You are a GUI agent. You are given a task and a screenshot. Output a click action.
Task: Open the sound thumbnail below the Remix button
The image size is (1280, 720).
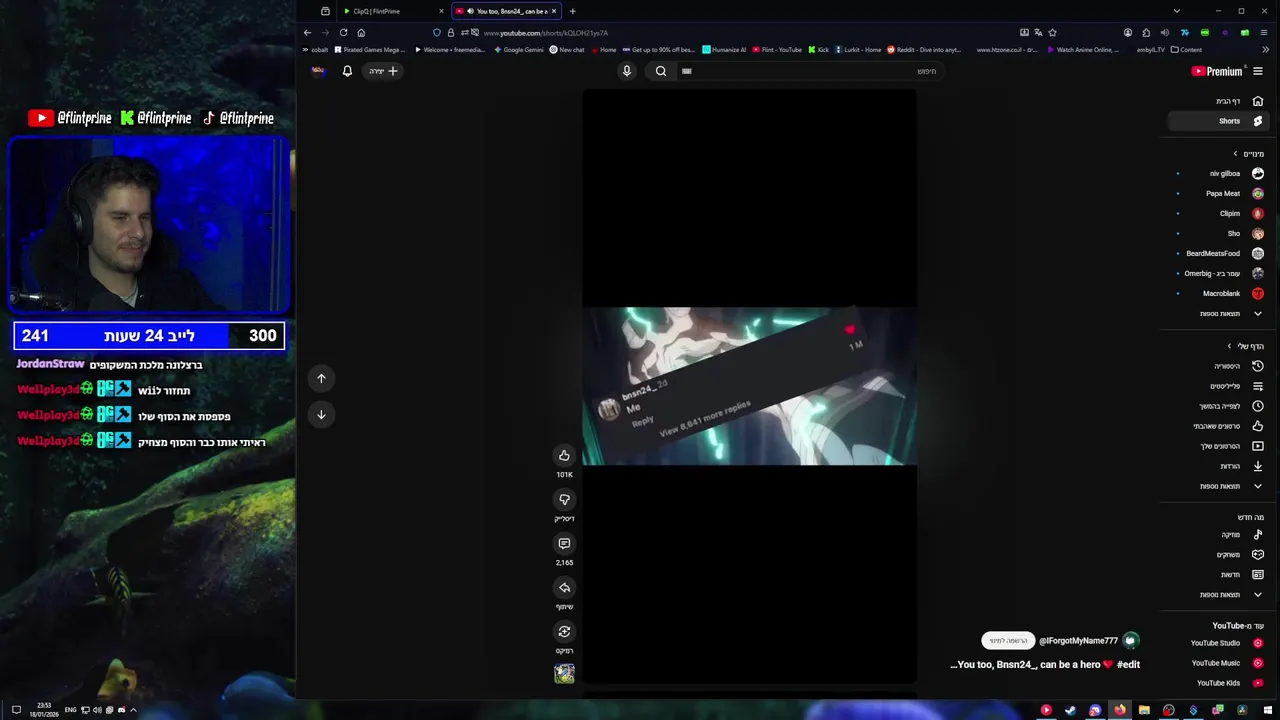click(564, 674)
